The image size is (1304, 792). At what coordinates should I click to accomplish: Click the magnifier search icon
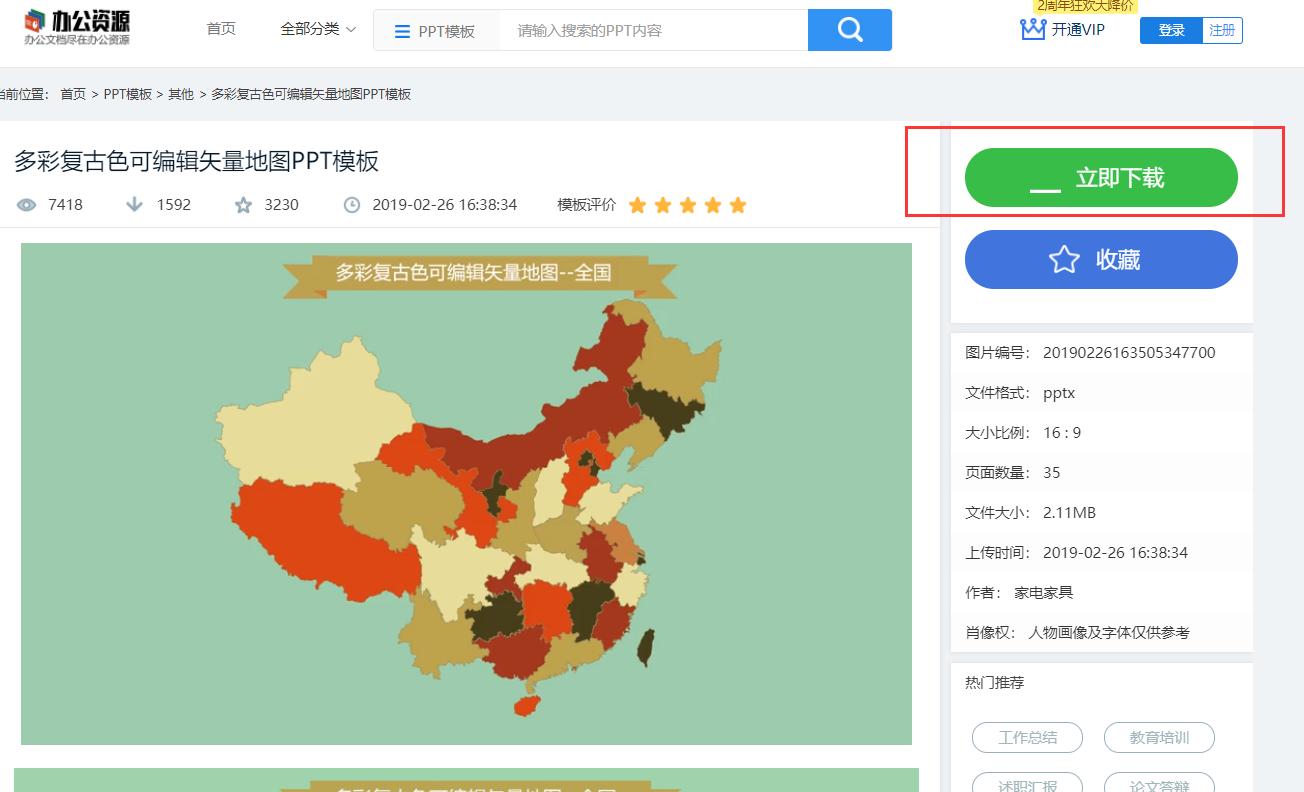pyautogui.click(x=849, y=30)
